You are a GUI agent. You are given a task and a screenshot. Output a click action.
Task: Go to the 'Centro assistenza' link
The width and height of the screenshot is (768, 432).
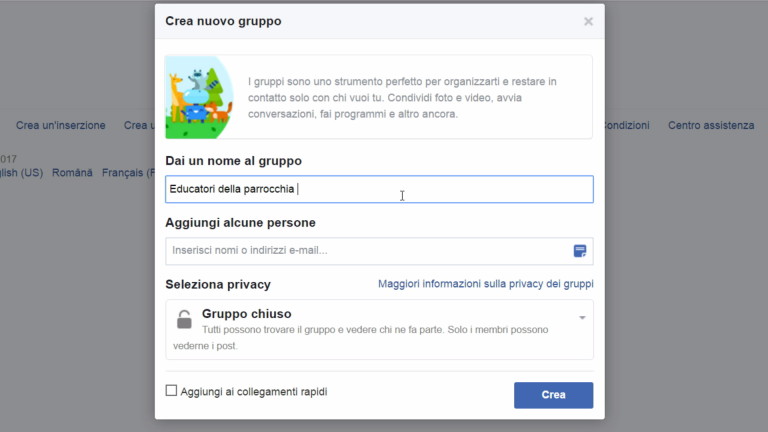711,125
